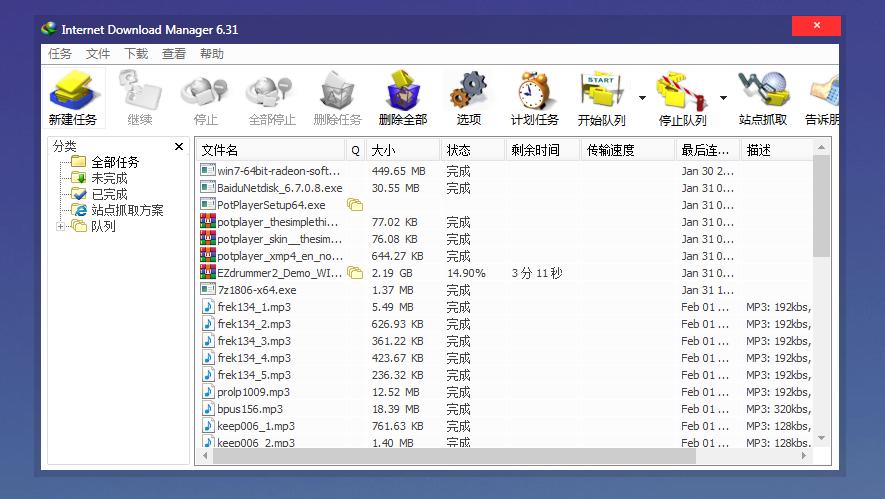The height and width of the screenshot is (499, 885).
Task: Sort by 传输速度 column header
Action: (x=628, y=150)
